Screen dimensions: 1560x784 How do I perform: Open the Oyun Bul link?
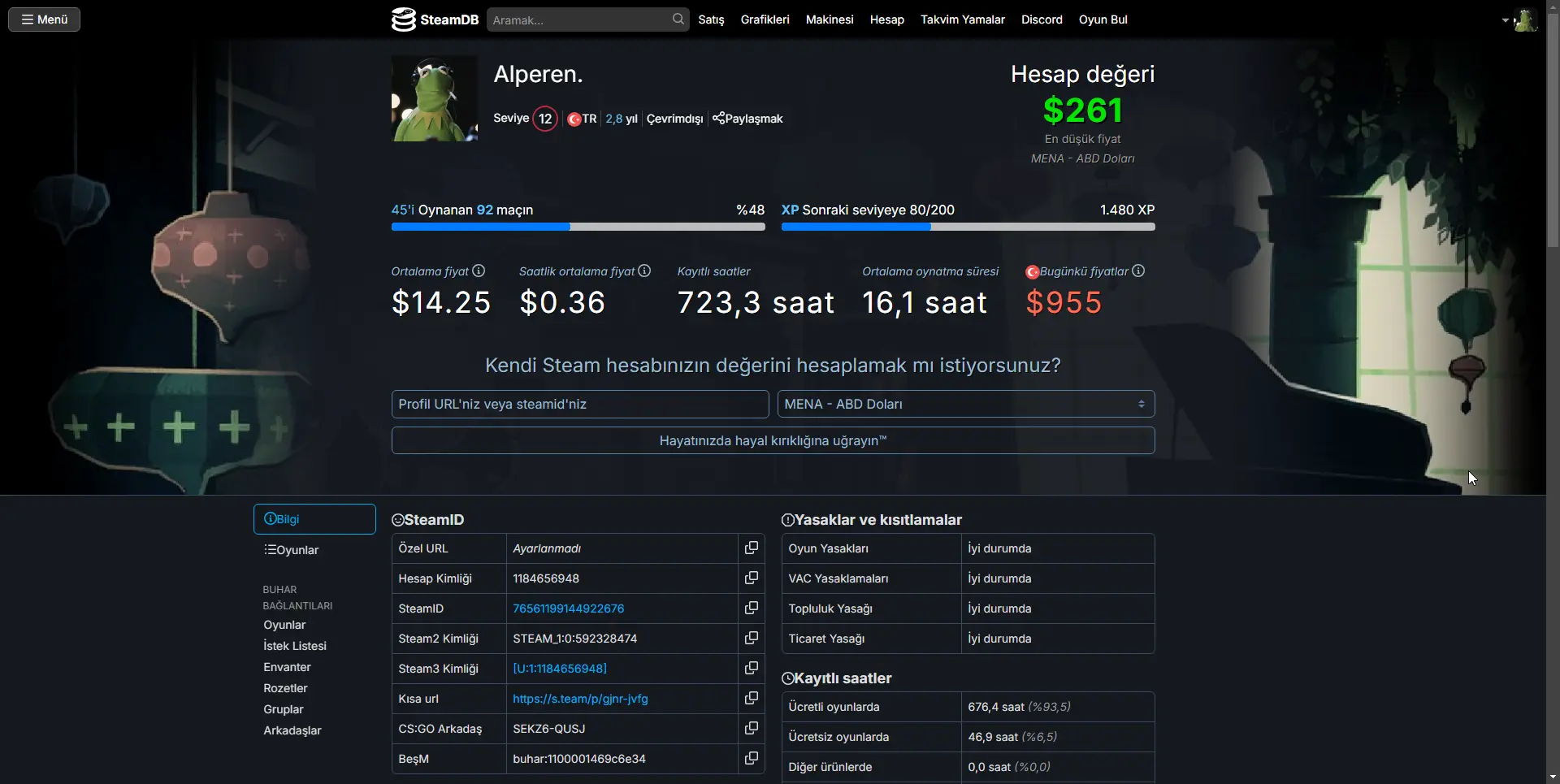point(1103,19)
